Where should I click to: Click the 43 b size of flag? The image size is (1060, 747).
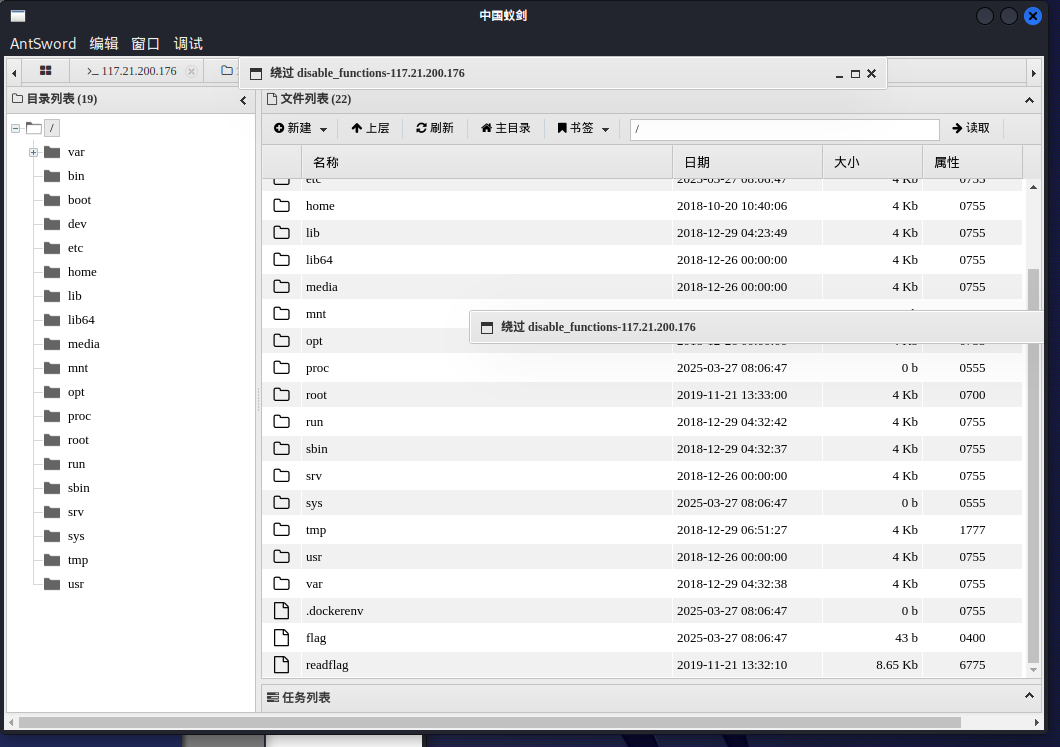tap(906, 638)
